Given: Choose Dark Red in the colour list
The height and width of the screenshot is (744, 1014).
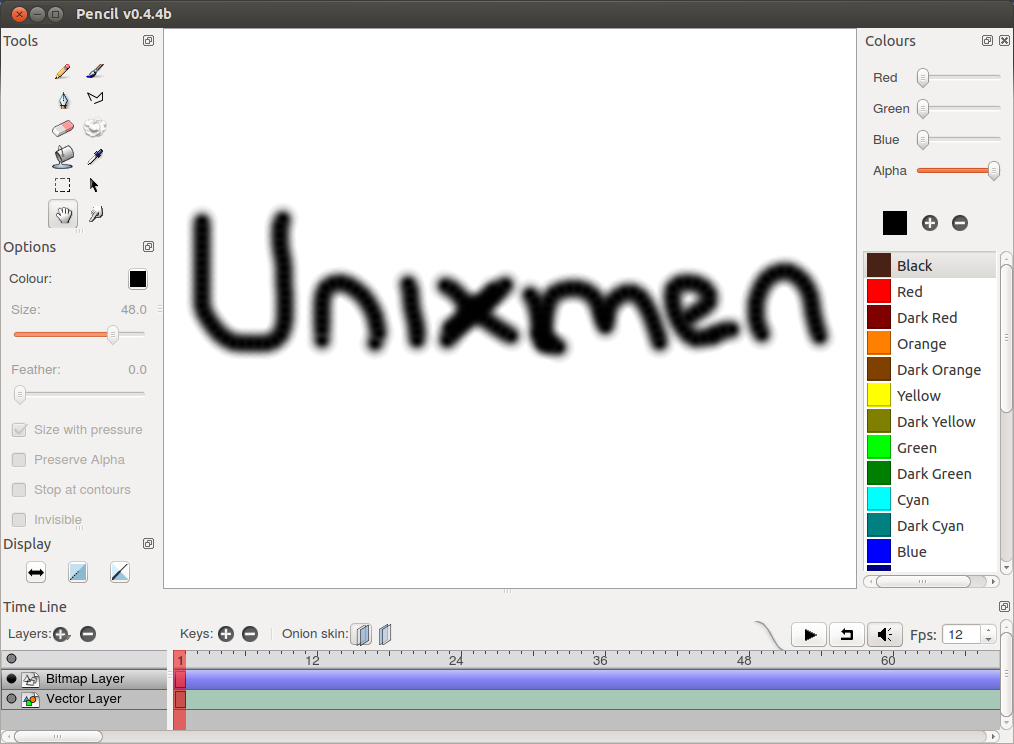Looking at the screenshot, I should 930,318.
